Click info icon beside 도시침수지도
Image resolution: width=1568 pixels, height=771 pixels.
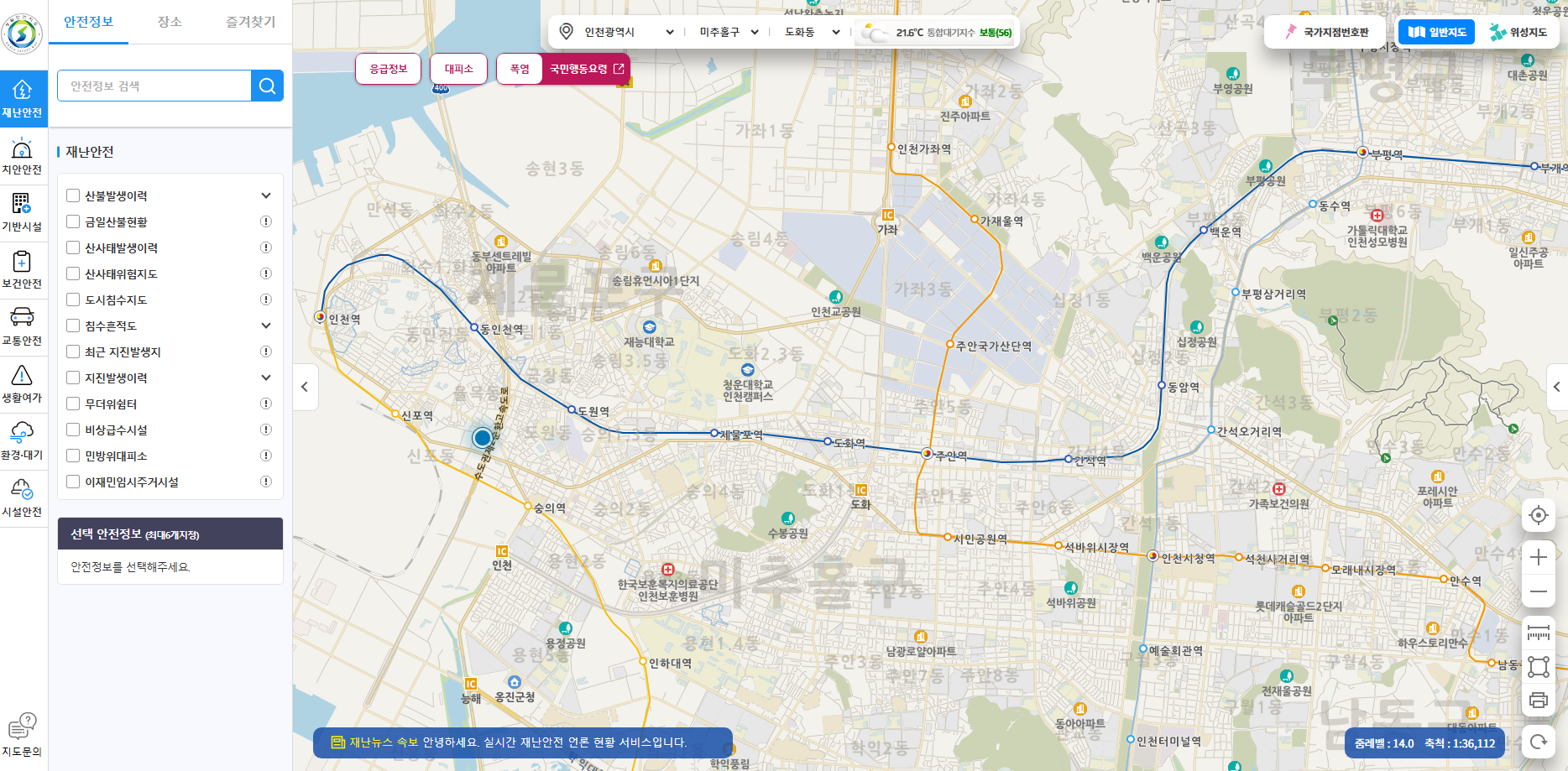[266, 300]
